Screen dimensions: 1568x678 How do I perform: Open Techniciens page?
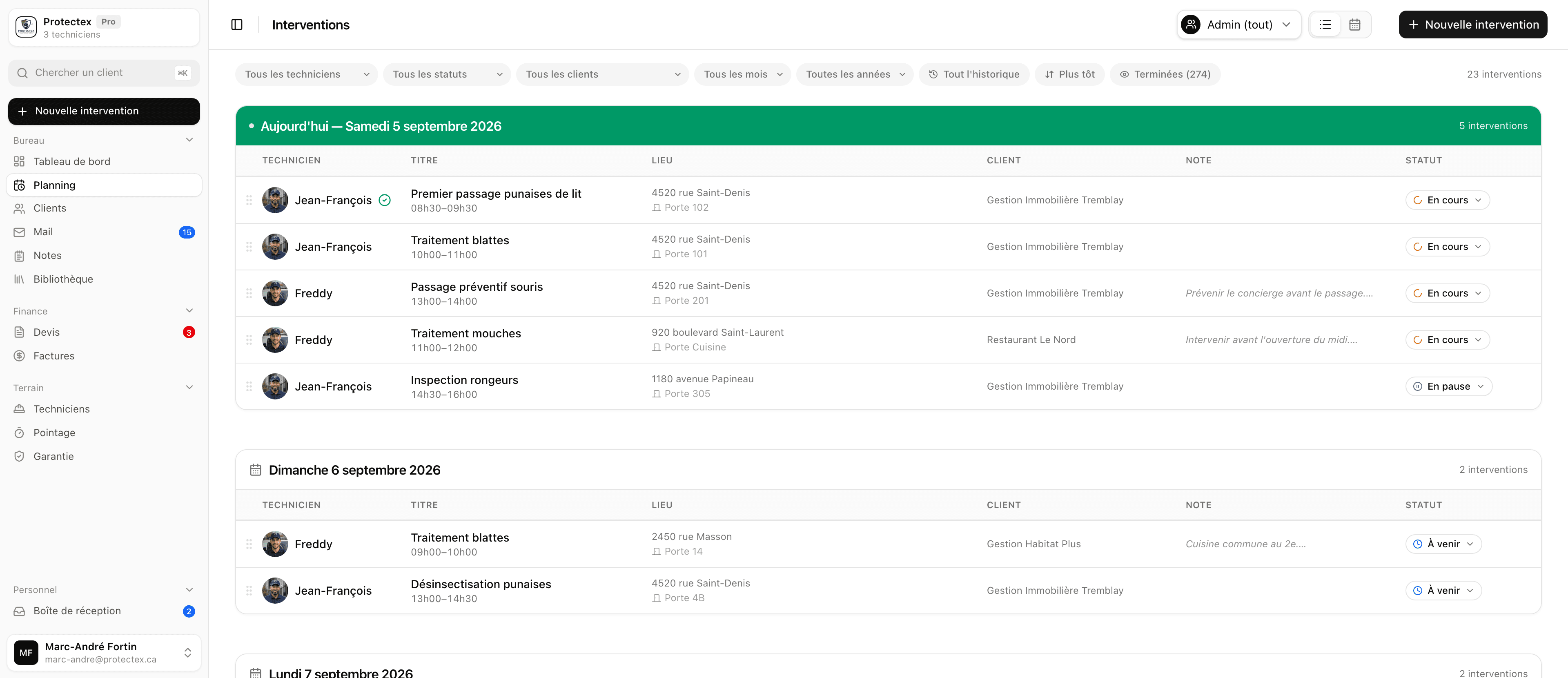(103, 409)
